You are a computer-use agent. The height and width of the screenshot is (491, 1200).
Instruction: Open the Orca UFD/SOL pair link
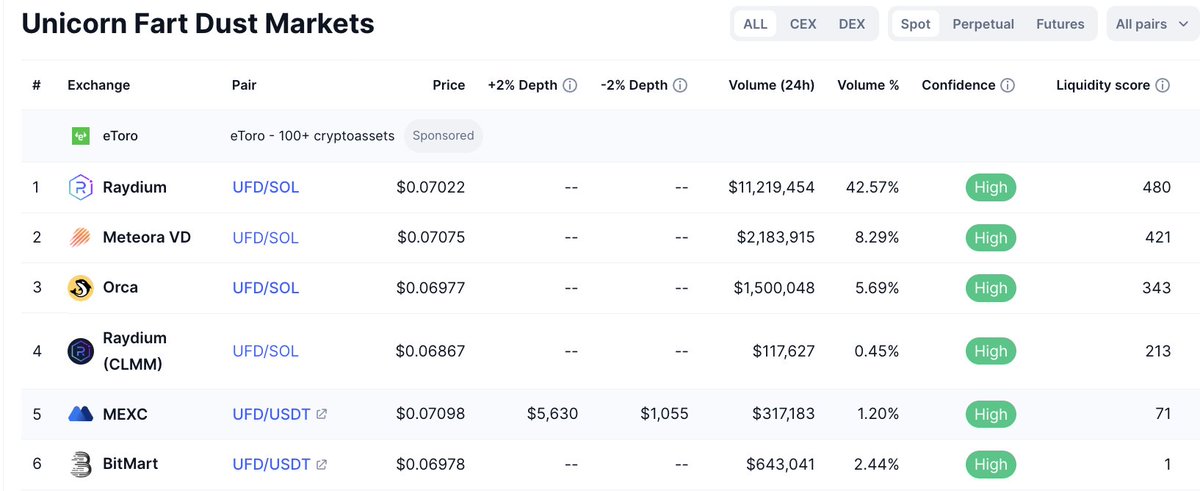pos(265,288)
